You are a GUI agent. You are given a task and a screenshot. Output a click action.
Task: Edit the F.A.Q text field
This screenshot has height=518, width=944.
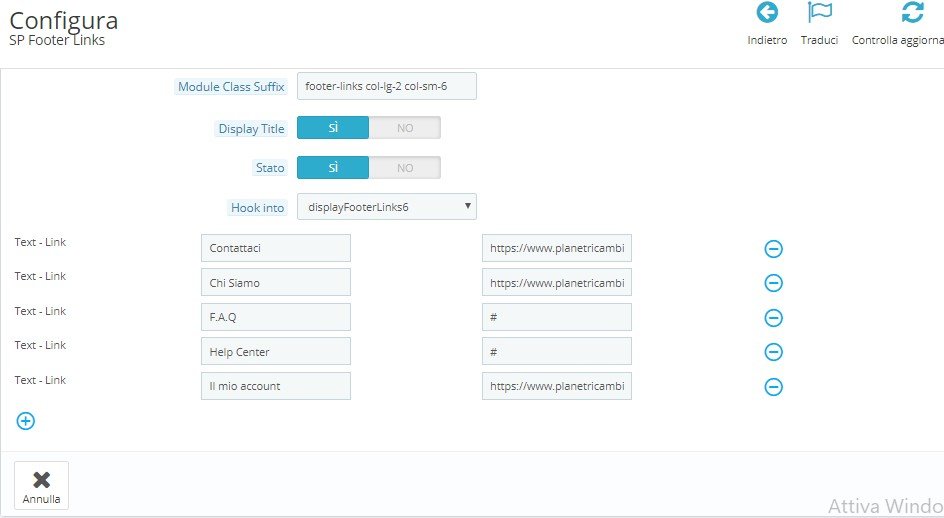pos(276,317)
